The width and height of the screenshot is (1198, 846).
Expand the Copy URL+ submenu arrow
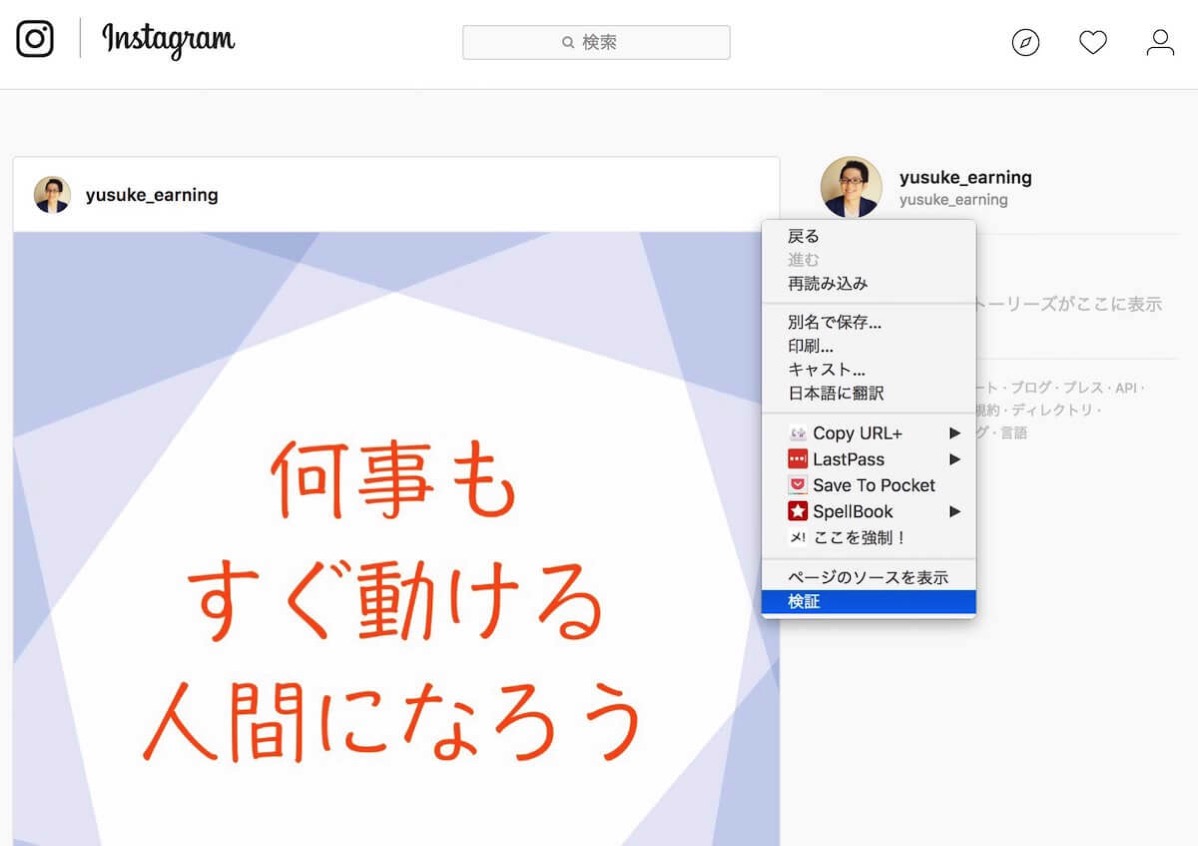coord(954,433)
